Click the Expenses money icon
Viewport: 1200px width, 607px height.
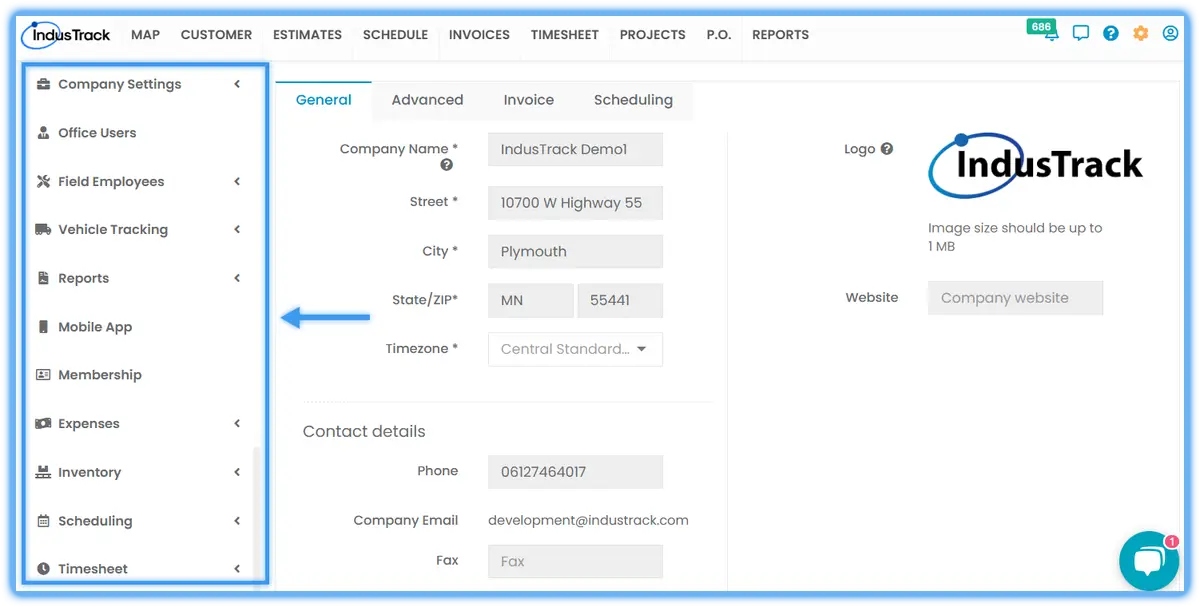[x=43, y=423]
